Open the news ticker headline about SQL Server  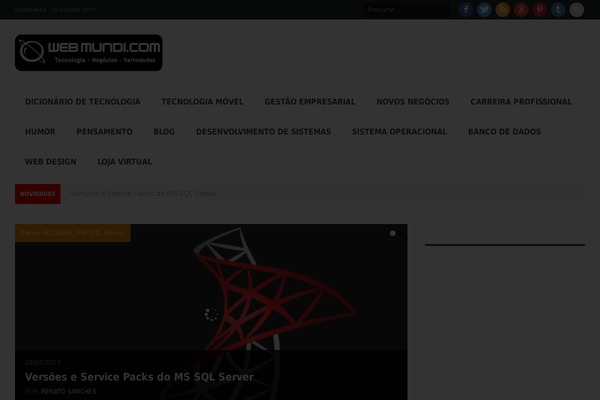pos(143,194)
